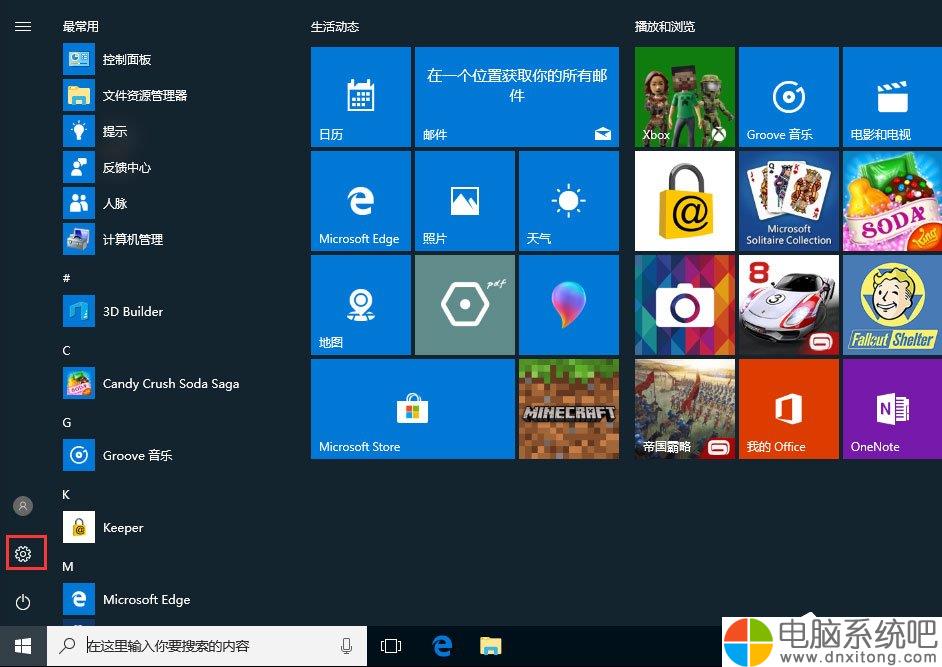
Task: Open the 邮件 mail tile
Action: (x=517, y=97)
